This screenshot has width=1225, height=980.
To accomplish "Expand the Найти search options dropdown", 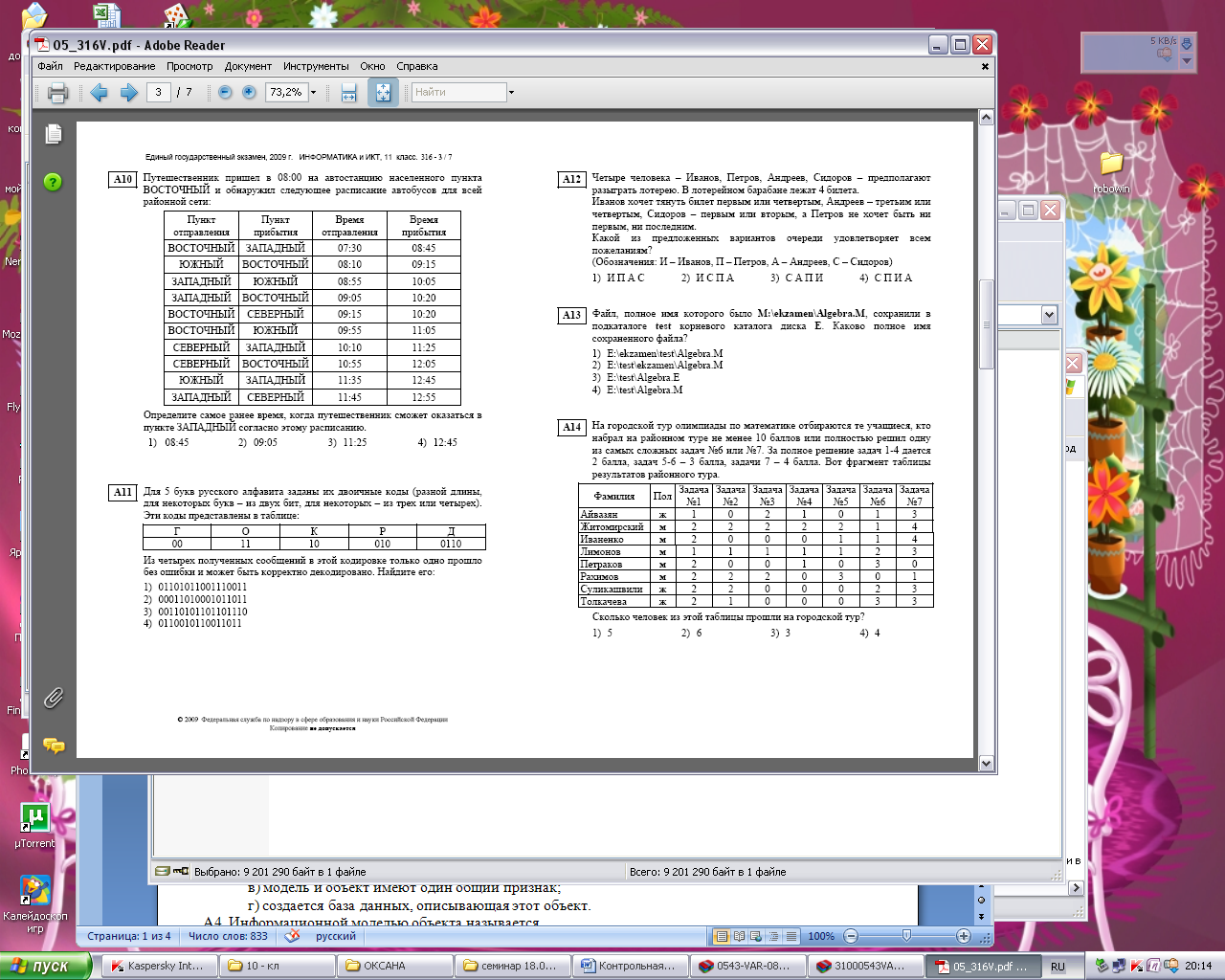I will point(511,93).
